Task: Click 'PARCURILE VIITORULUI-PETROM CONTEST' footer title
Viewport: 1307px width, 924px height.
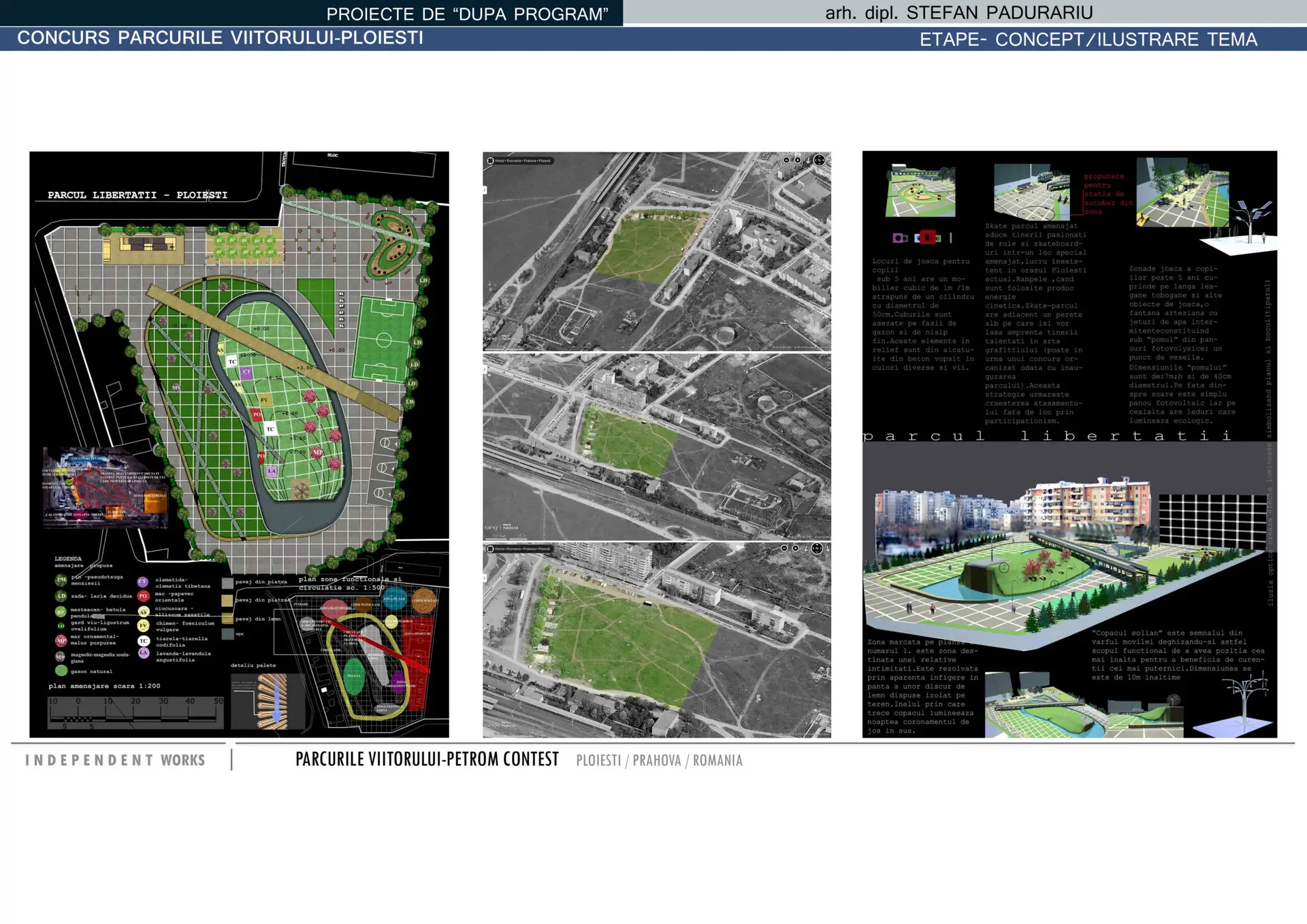Action: [427, 759]
